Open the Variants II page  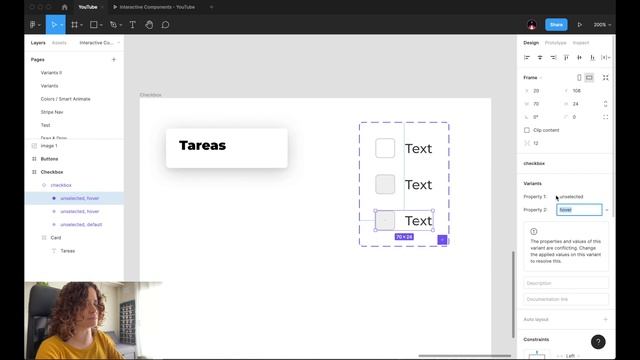[51, 73]
